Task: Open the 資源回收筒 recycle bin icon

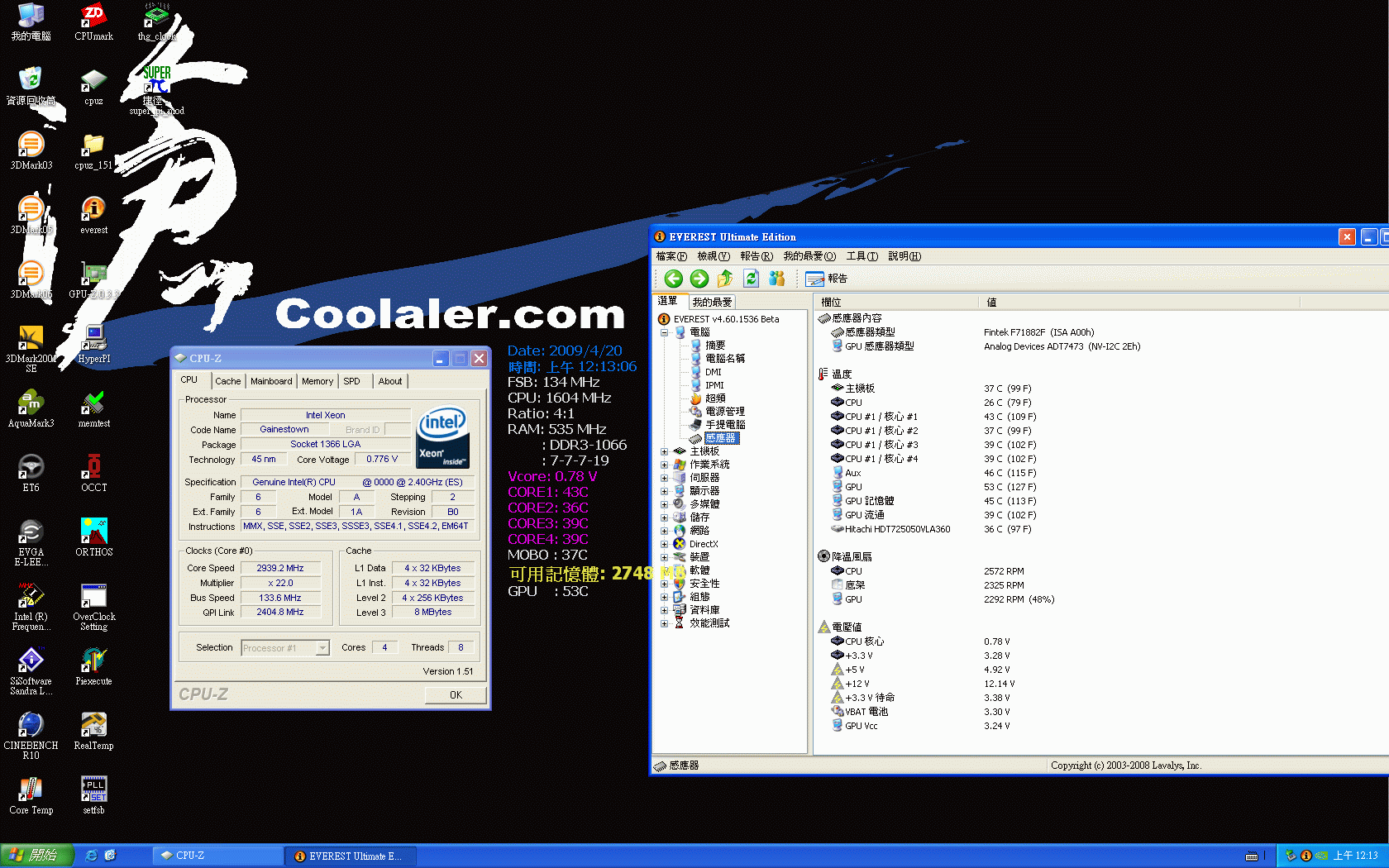Action: click(31, 87)
